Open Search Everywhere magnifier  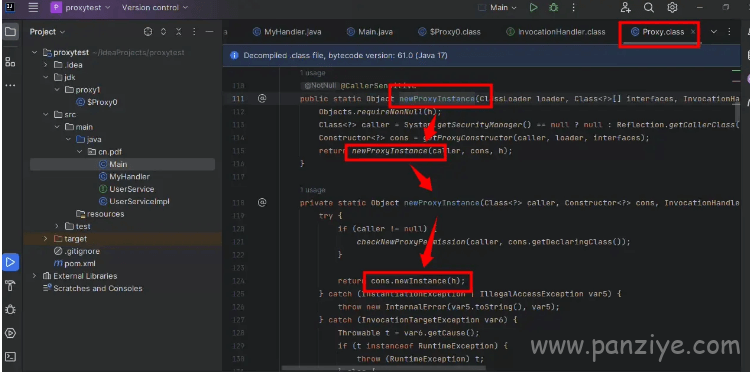(649, 8)
